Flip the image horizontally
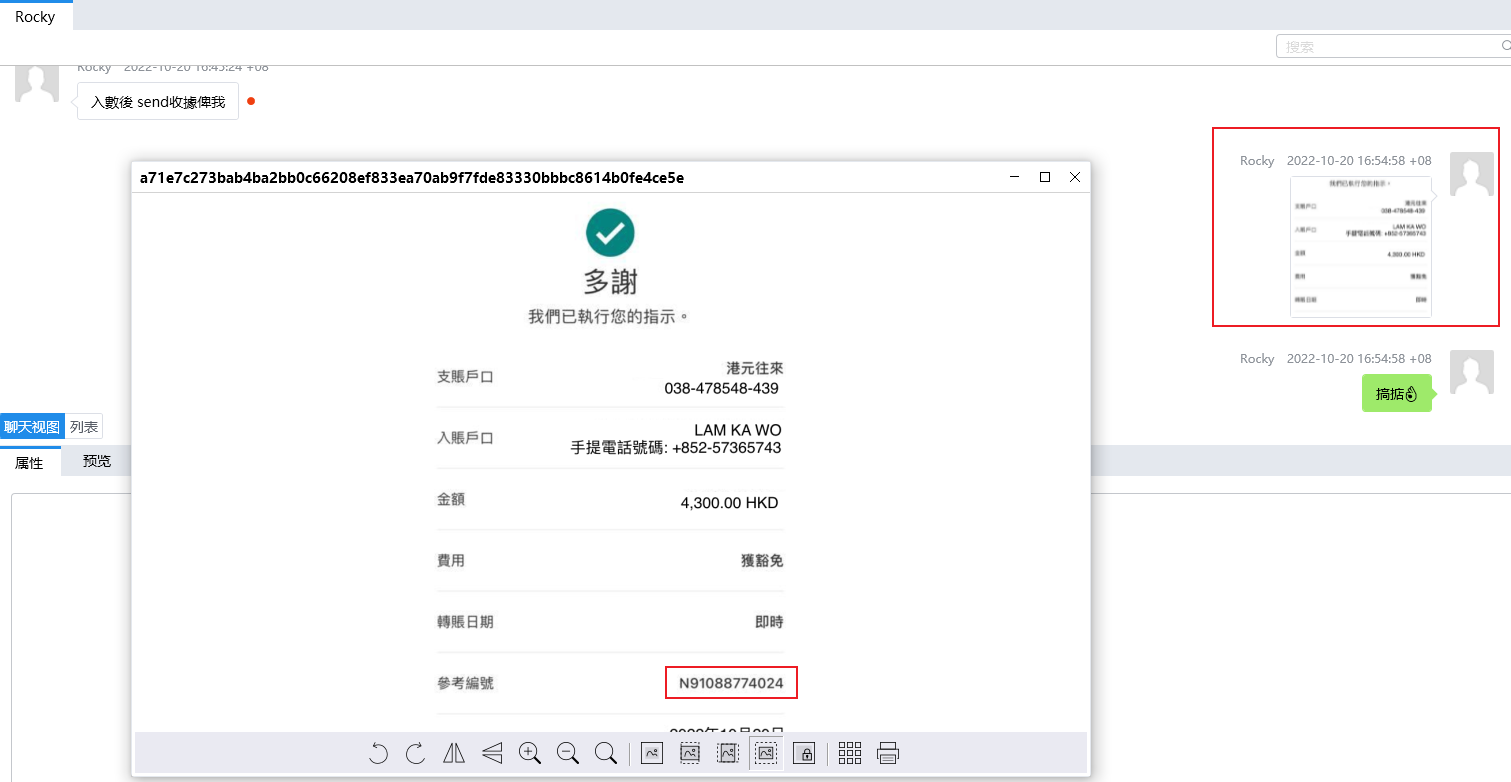1511x782 pixels. [454, 753]
